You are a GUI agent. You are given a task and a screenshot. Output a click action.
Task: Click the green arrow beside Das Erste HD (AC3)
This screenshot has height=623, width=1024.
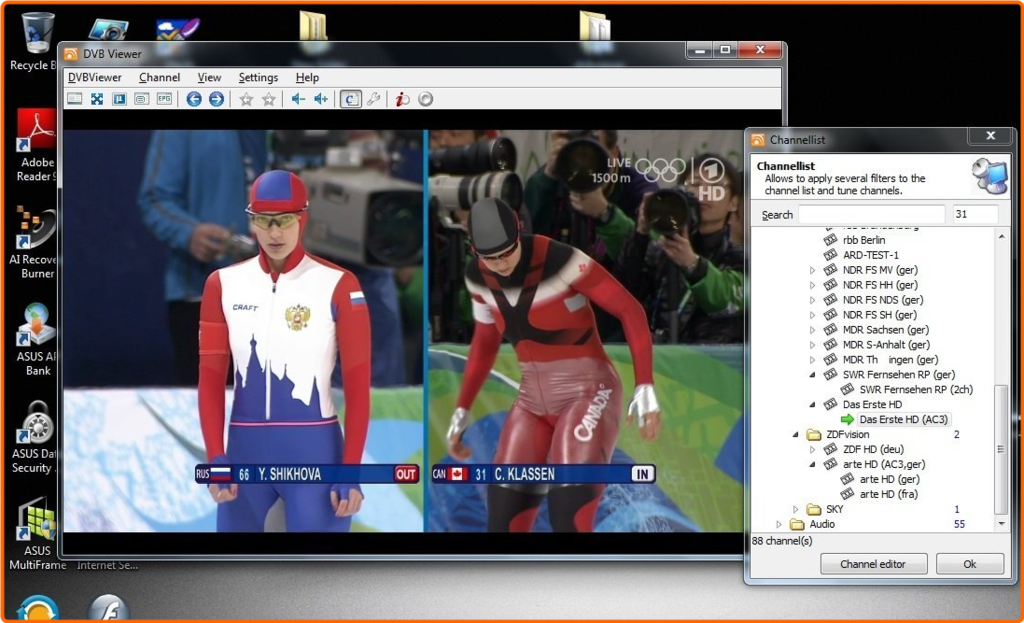pyautogui.click(x=847, y=419)
